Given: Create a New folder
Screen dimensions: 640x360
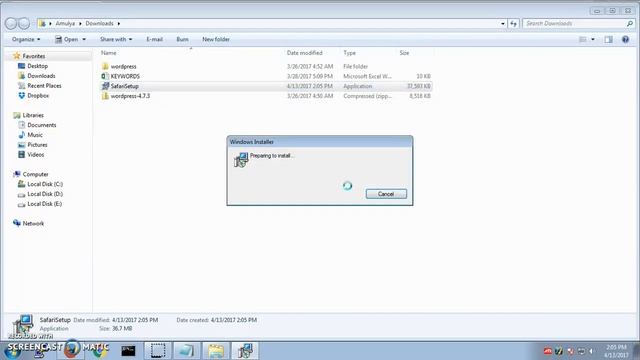Looking at the screenshot, I should (216, 39).
